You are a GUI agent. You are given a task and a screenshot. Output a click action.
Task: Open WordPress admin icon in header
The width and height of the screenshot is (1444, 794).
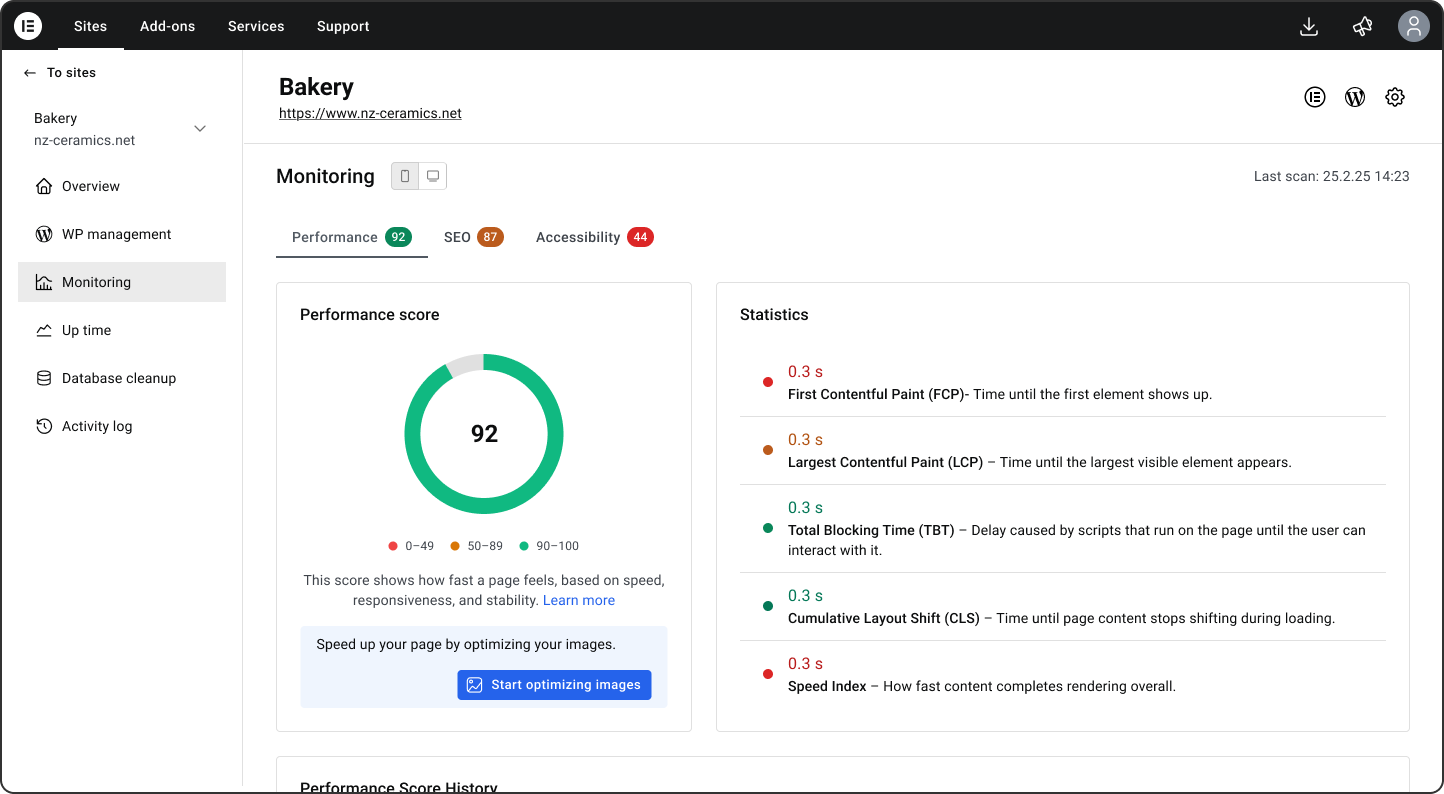click(x=1355, y=97)
